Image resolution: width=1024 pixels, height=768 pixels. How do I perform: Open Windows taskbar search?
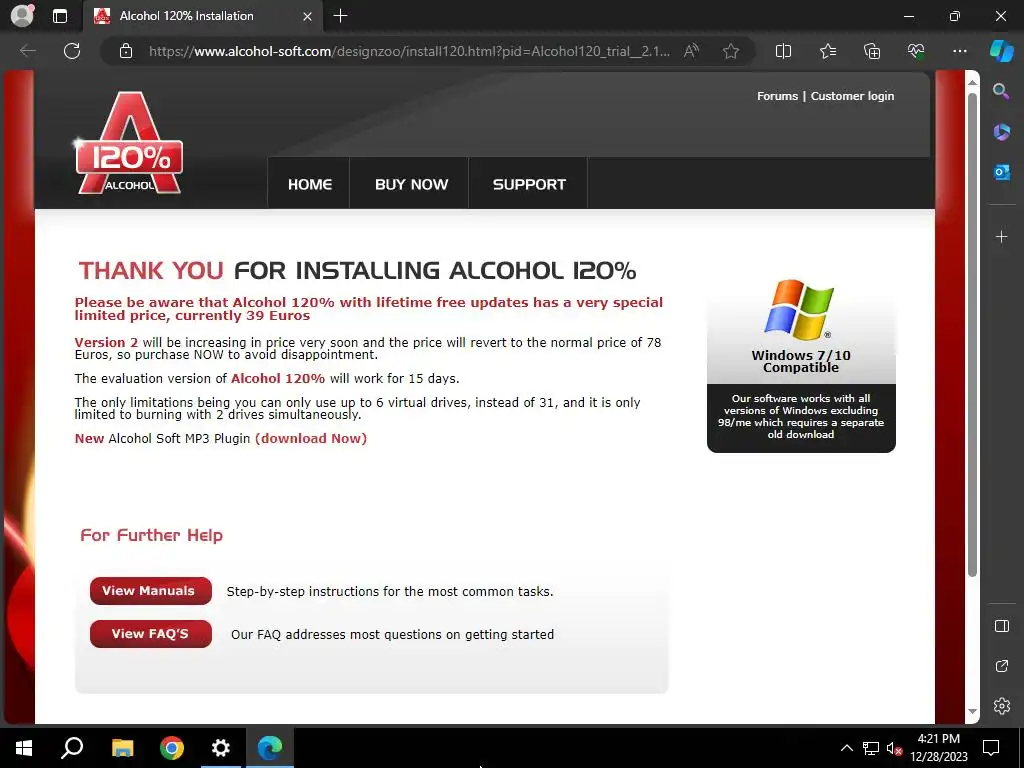pyautogui.click(x=72, y=748)
